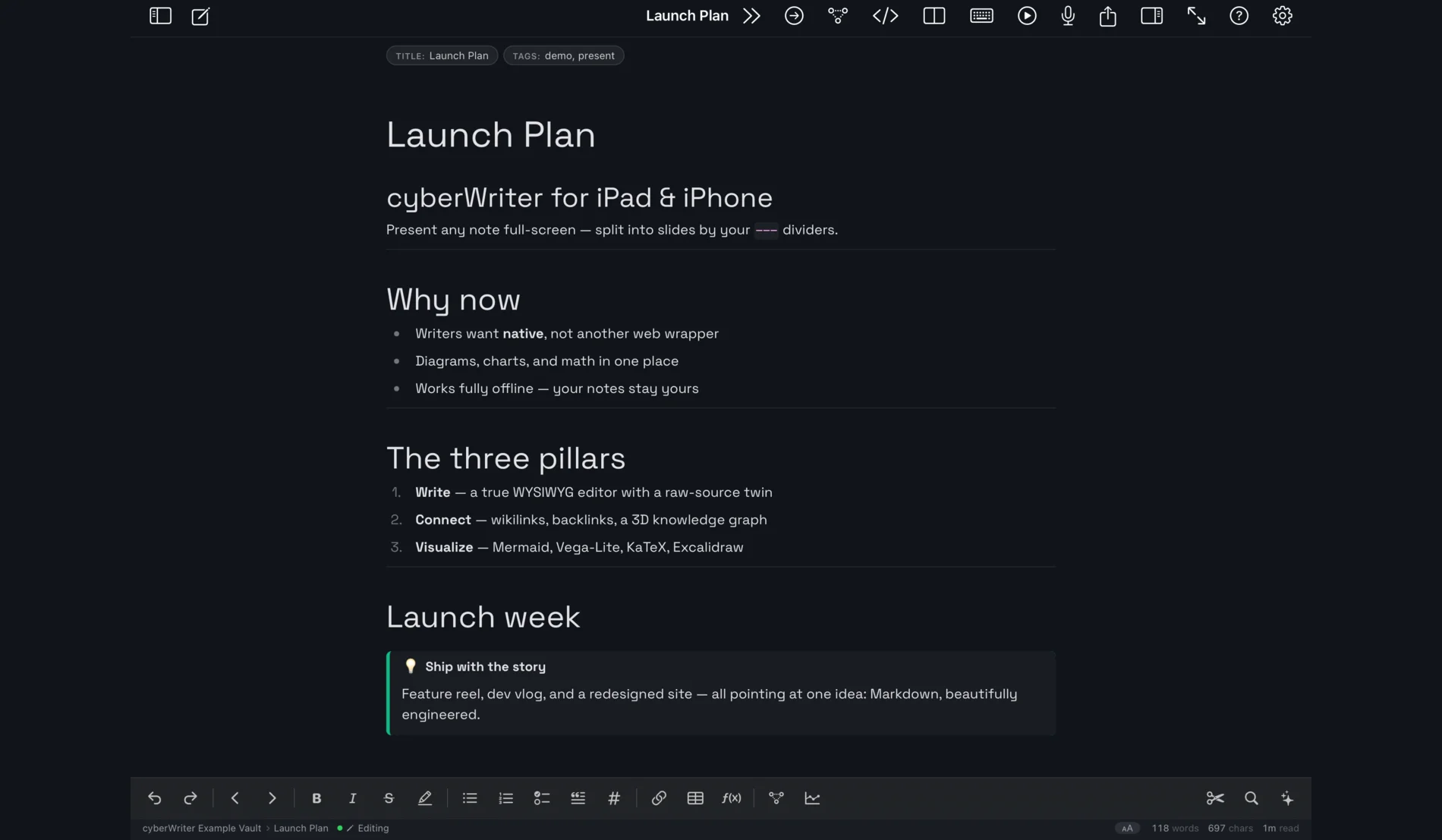Click the TITLE: Launch Plan pill
This screenshot has height=840, width=1442.
coord(442,55)
